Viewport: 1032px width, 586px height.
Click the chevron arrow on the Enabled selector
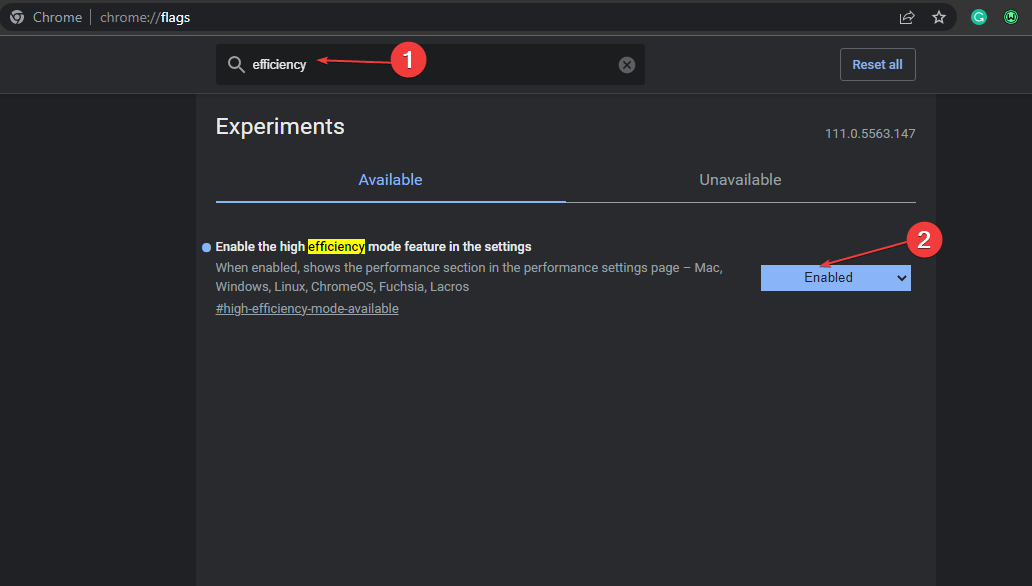902,278
